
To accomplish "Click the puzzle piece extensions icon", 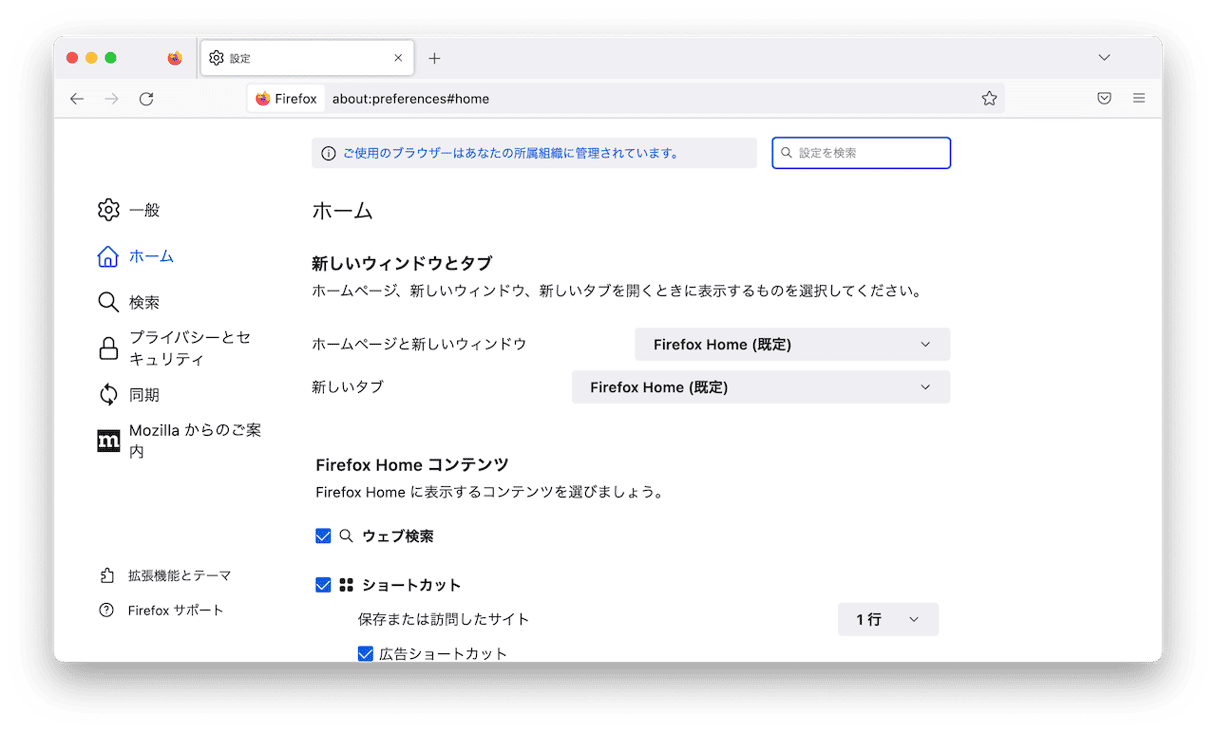I will [107, 576].
